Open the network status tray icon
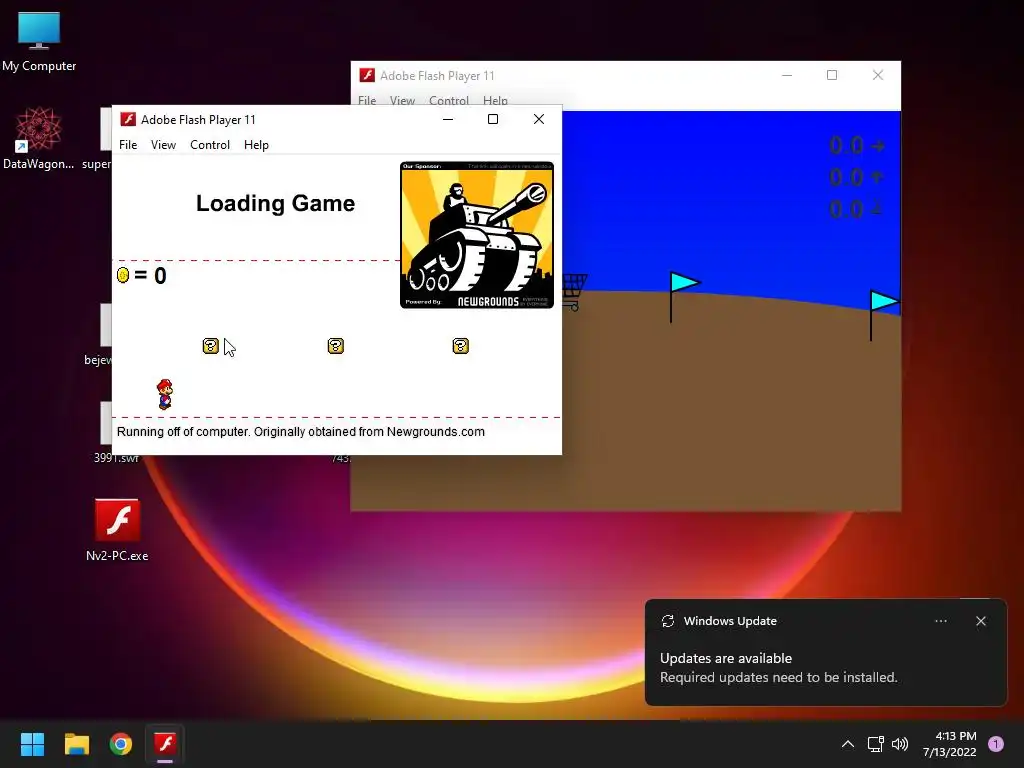 point(875,744)
